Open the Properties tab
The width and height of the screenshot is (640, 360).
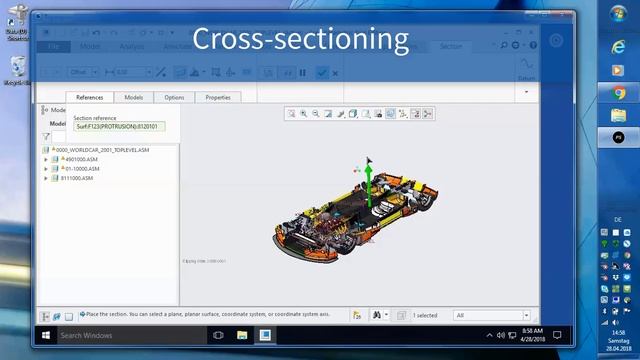tap(218, 97)
